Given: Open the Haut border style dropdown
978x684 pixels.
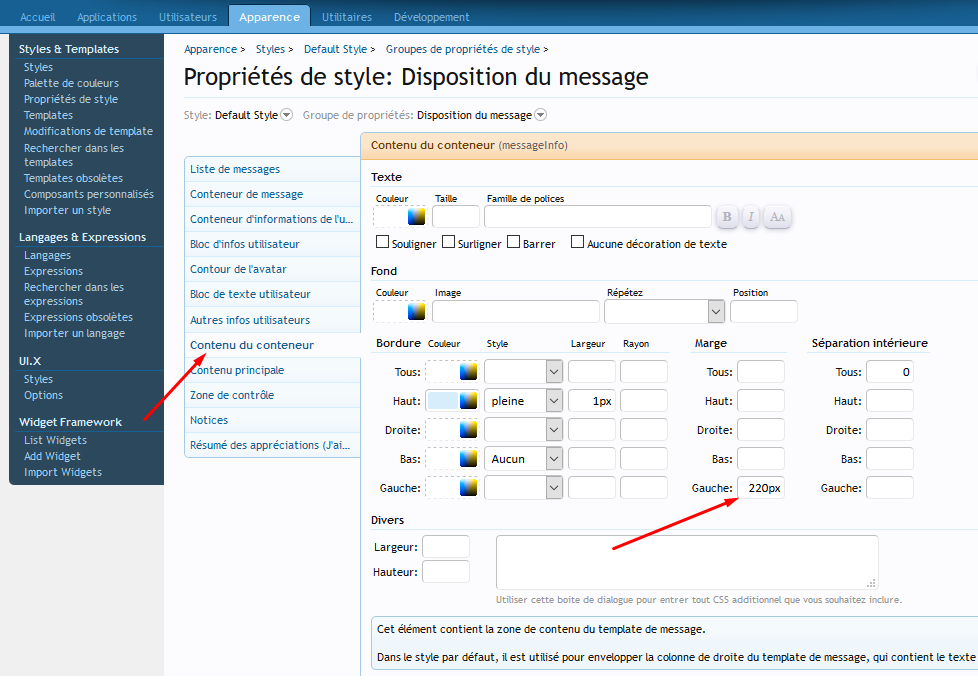Looking at the screenshot, I should [x=554, y=401].
